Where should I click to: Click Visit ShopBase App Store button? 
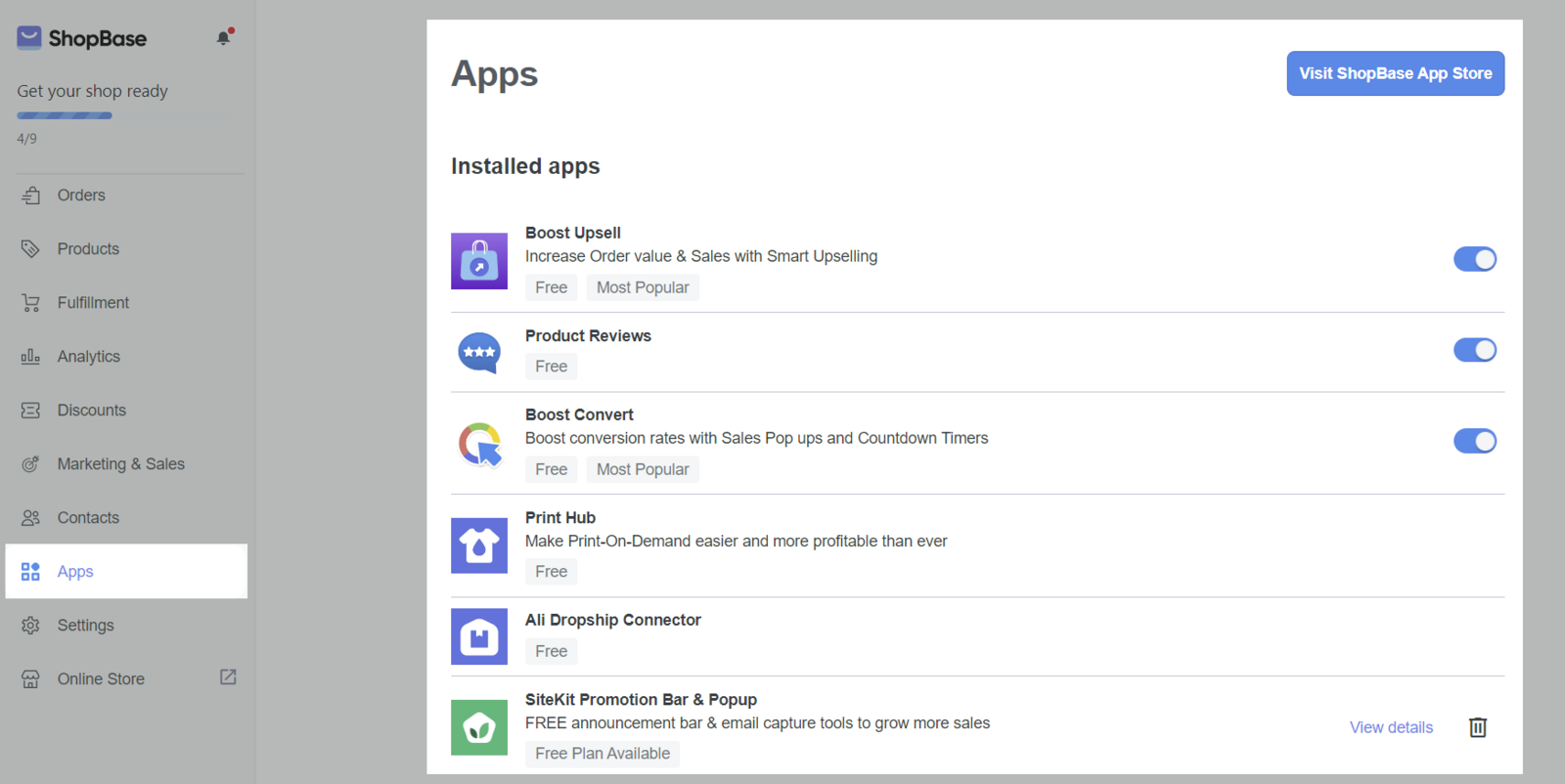(x=1395, y=73)
